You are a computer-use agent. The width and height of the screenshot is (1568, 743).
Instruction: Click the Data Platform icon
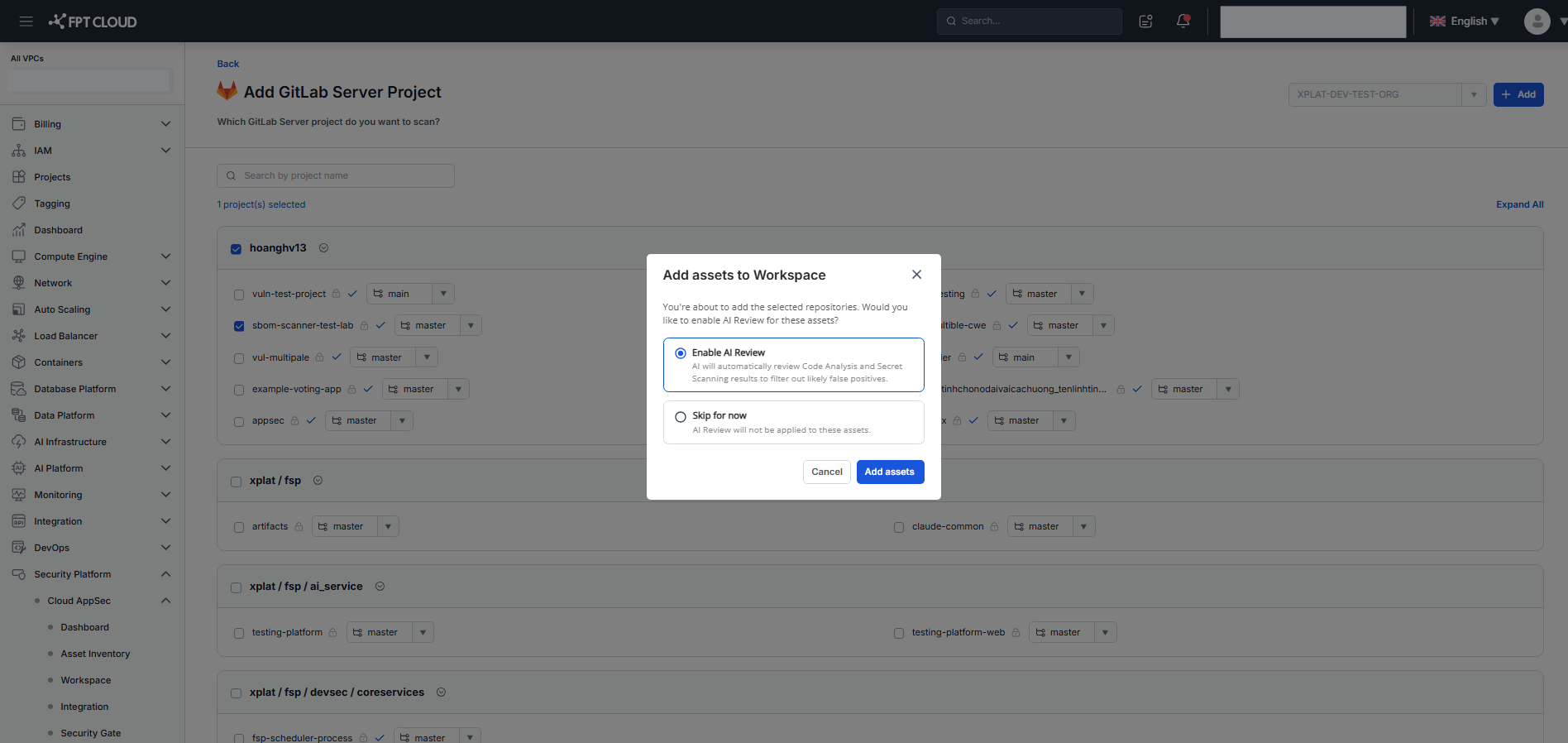(19, 415)
